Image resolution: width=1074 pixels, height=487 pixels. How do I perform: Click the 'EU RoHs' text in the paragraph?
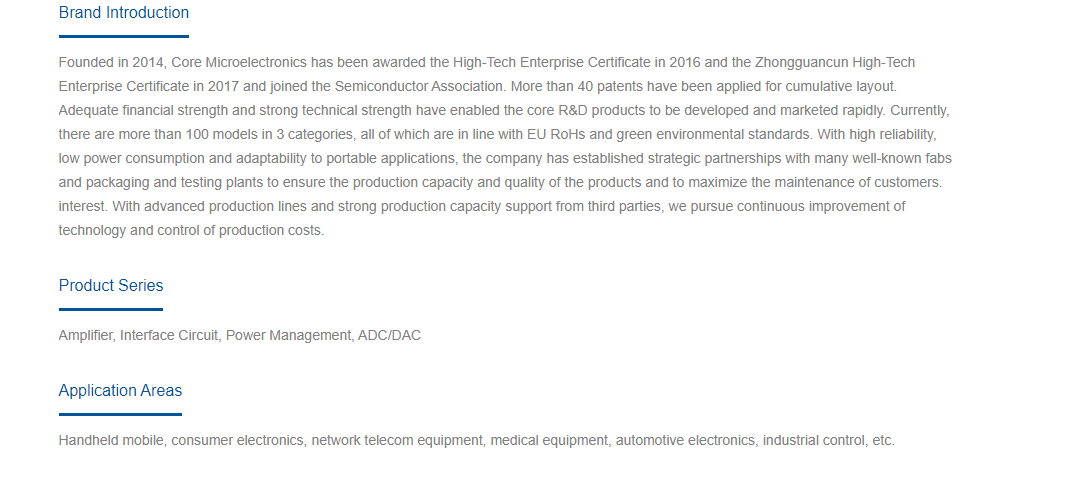coord(556,134)
